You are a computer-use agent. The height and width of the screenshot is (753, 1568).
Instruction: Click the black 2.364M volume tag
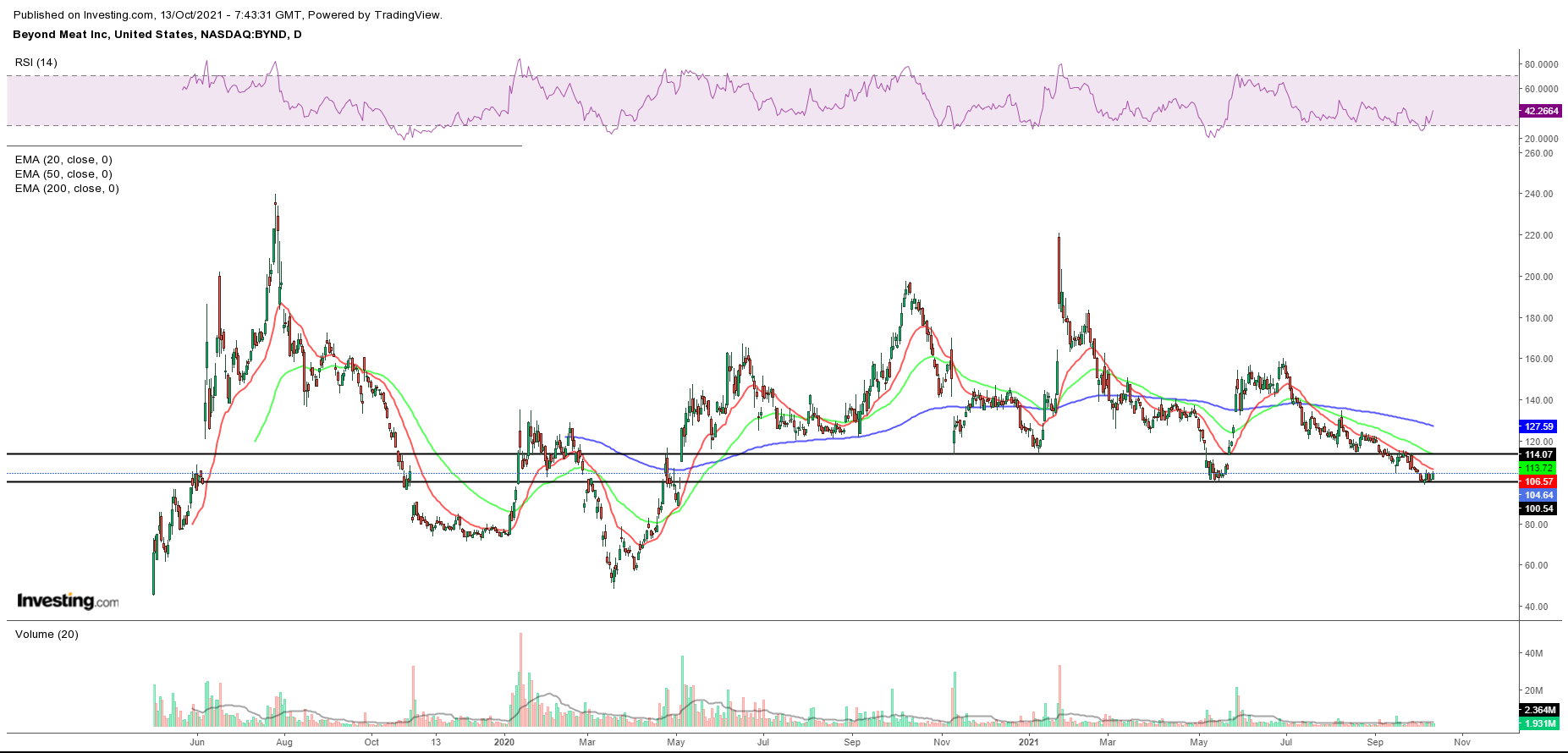[x=1538, y=710]
